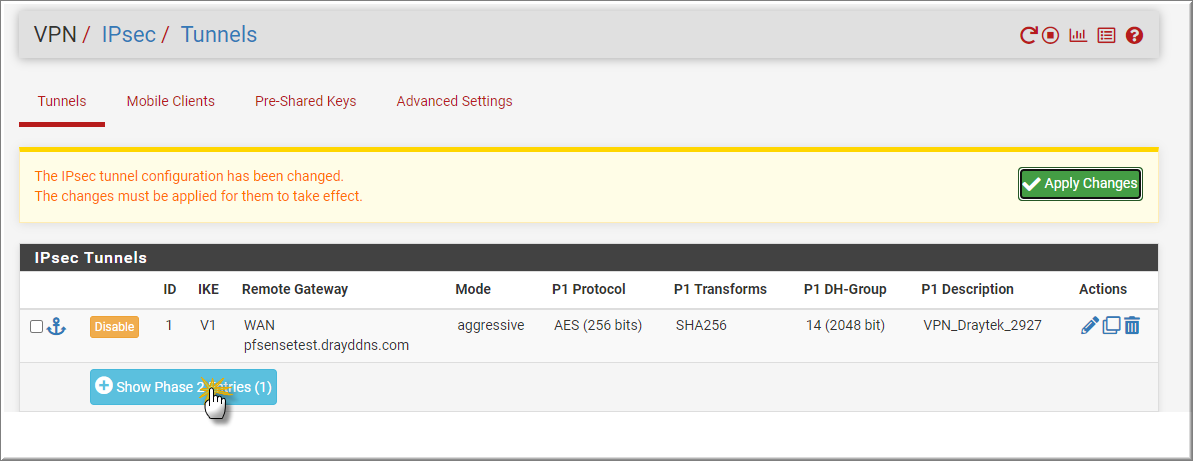Open the Pre-Shared Keys tab
1193x461 pixels.
305,101
